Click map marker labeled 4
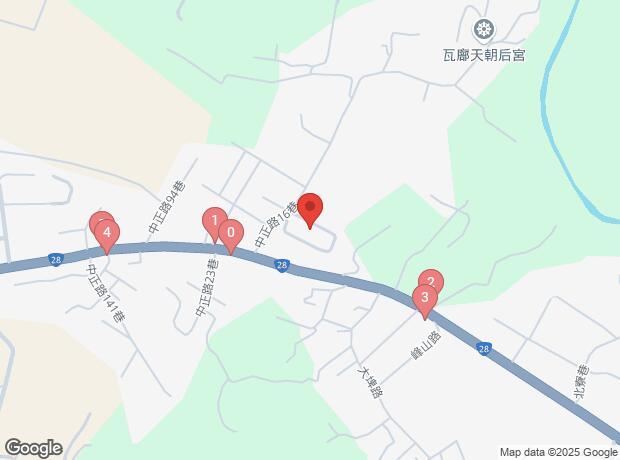Screen dimensions: 620x460 (x=107, y=237)
